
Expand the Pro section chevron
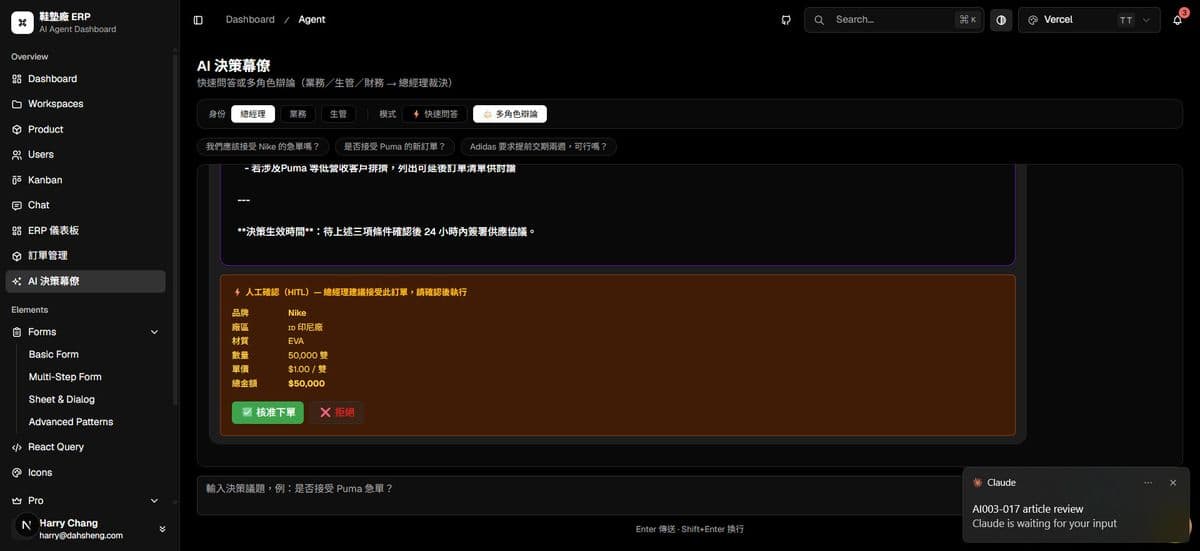(x=154, y=500)
